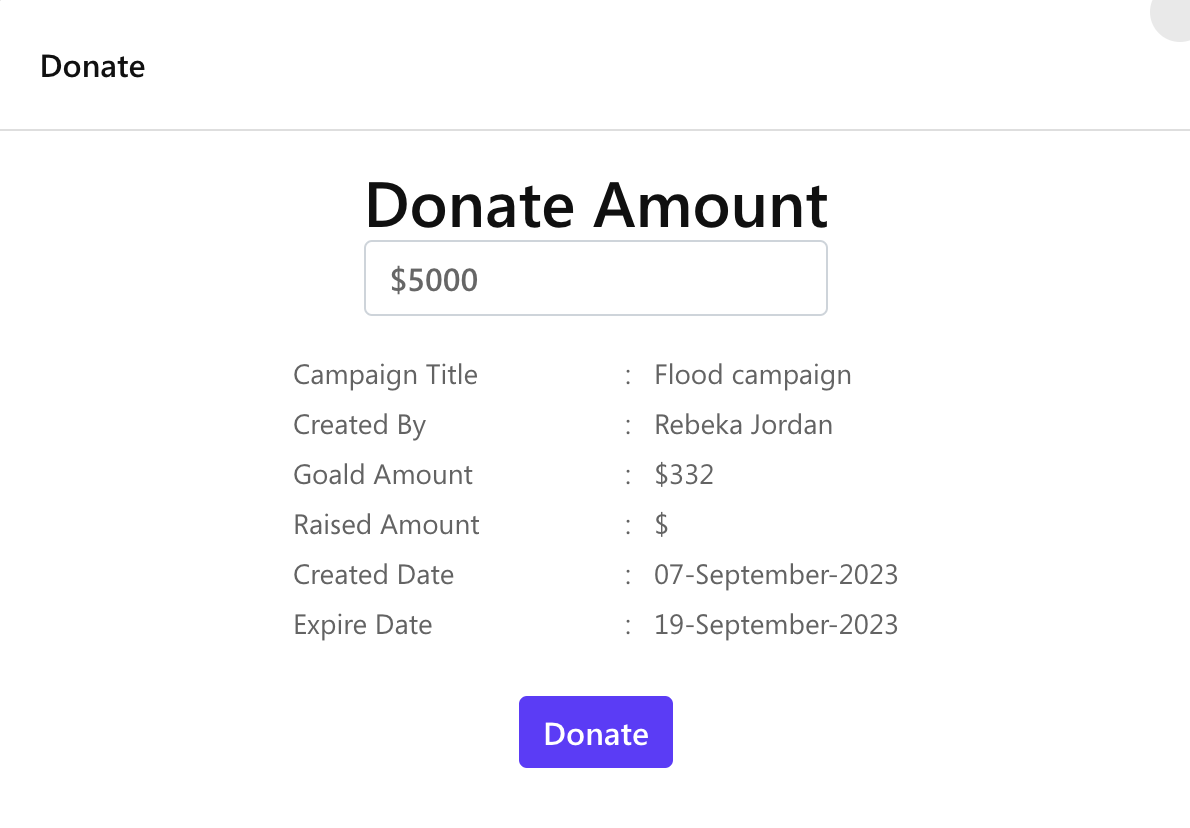1190x828 pixels.
Task: Click the dollar sign next to Raised Amount
Action: pyautogui.click(x=661, y=525)
